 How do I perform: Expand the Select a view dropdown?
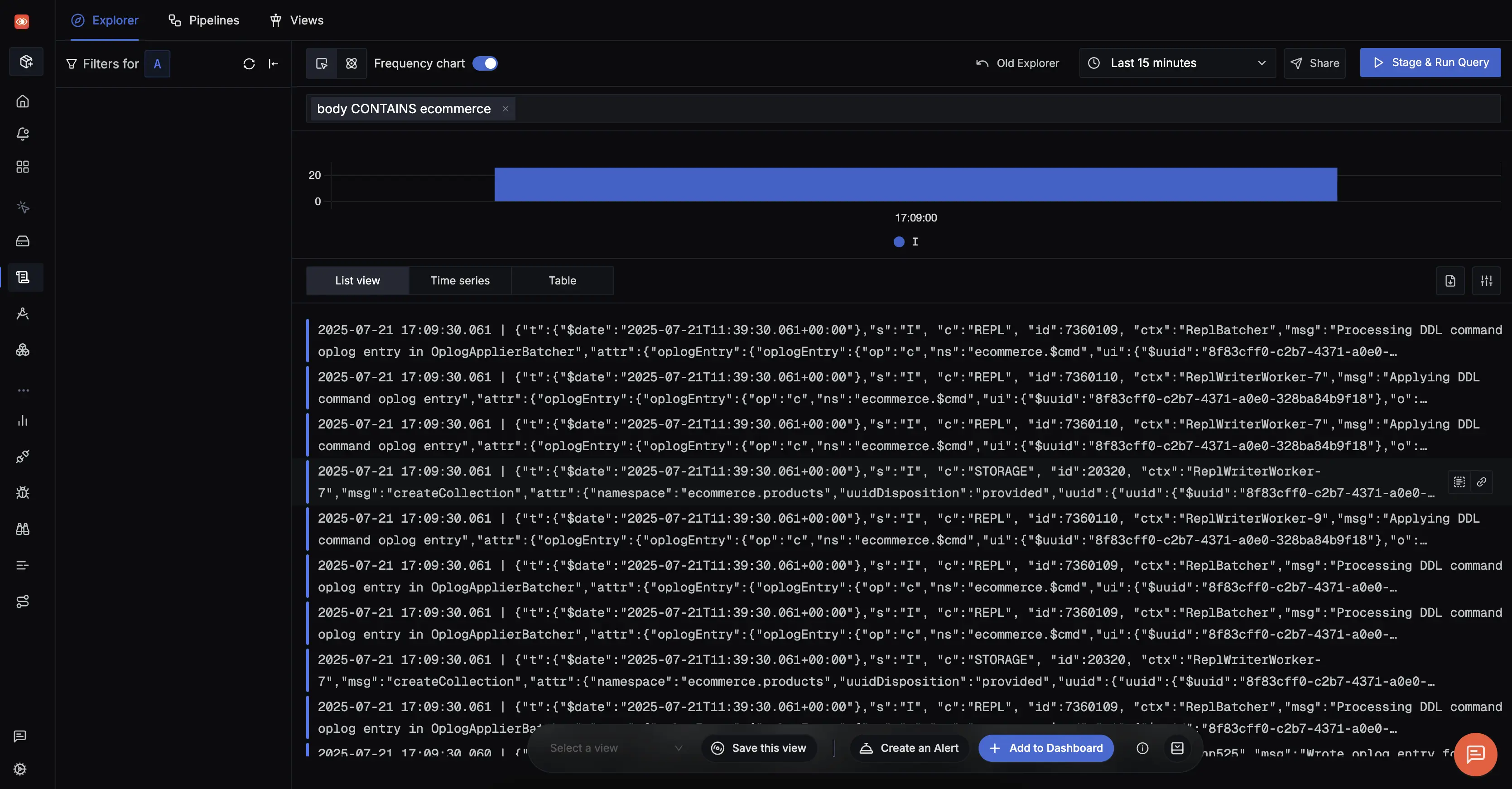point(615,748)
